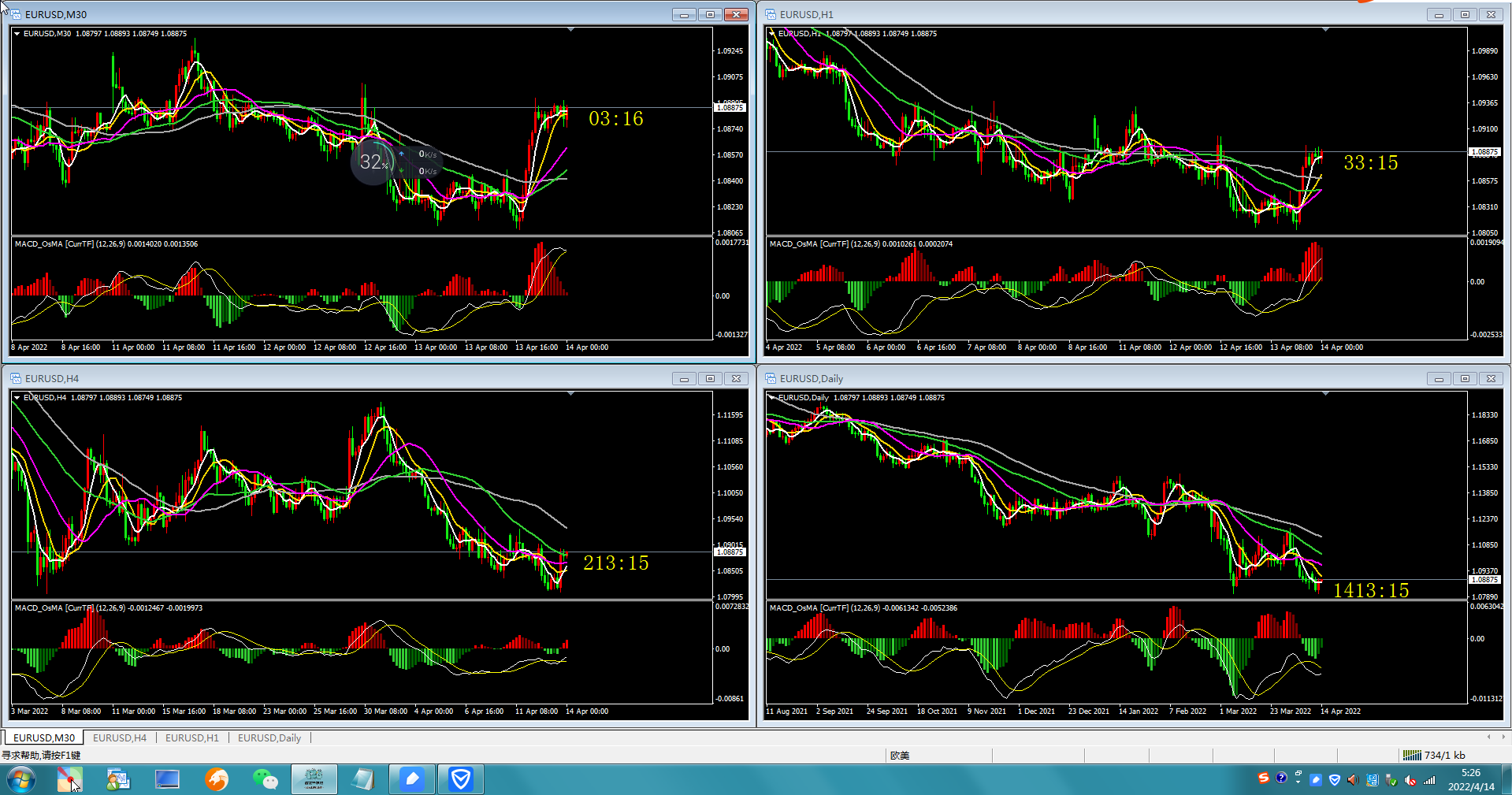The height and width of the screenshot is (795, 1512).
Task: Open the user-with-chart taskbar icon
Action: tap(118, 779)
